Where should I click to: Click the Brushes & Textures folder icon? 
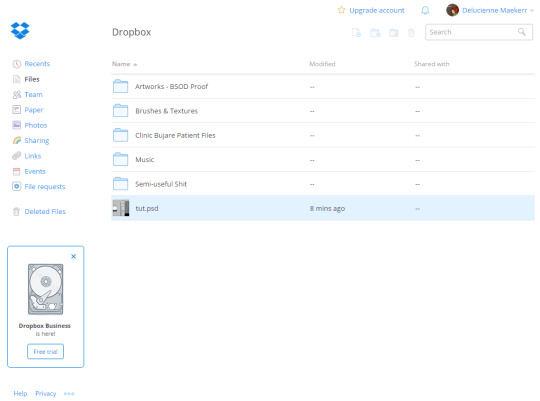(x=121, y=111)
